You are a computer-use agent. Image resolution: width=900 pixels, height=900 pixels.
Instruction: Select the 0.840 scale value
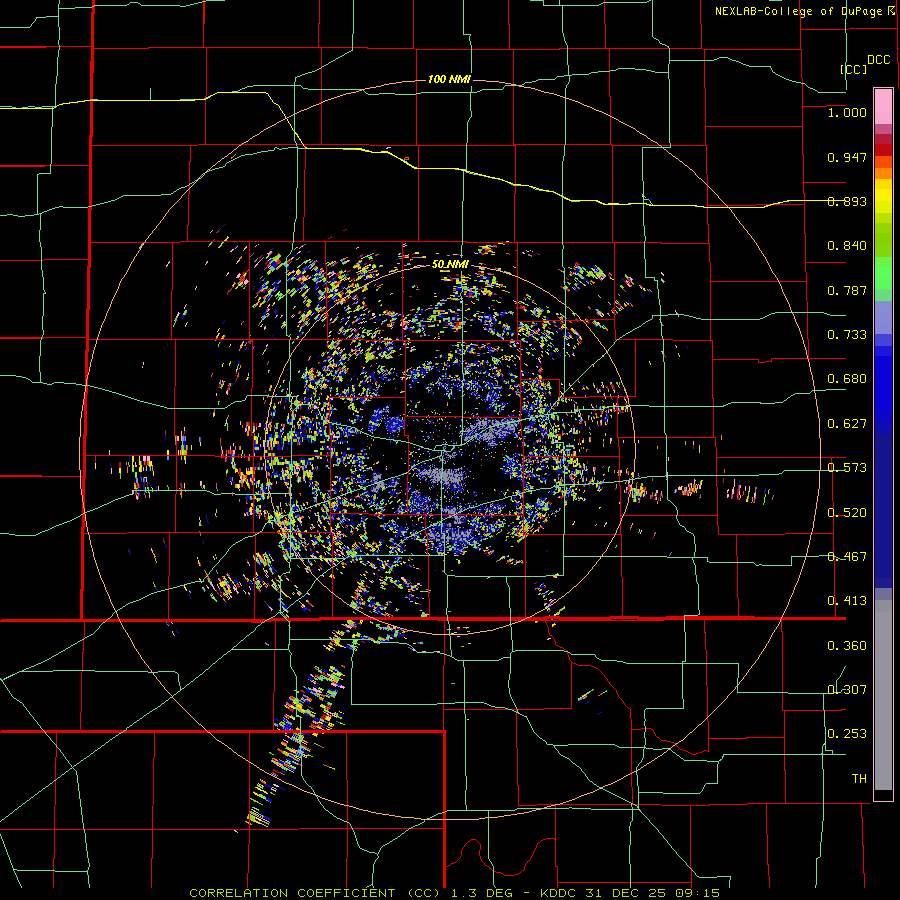tap(847, 246)
